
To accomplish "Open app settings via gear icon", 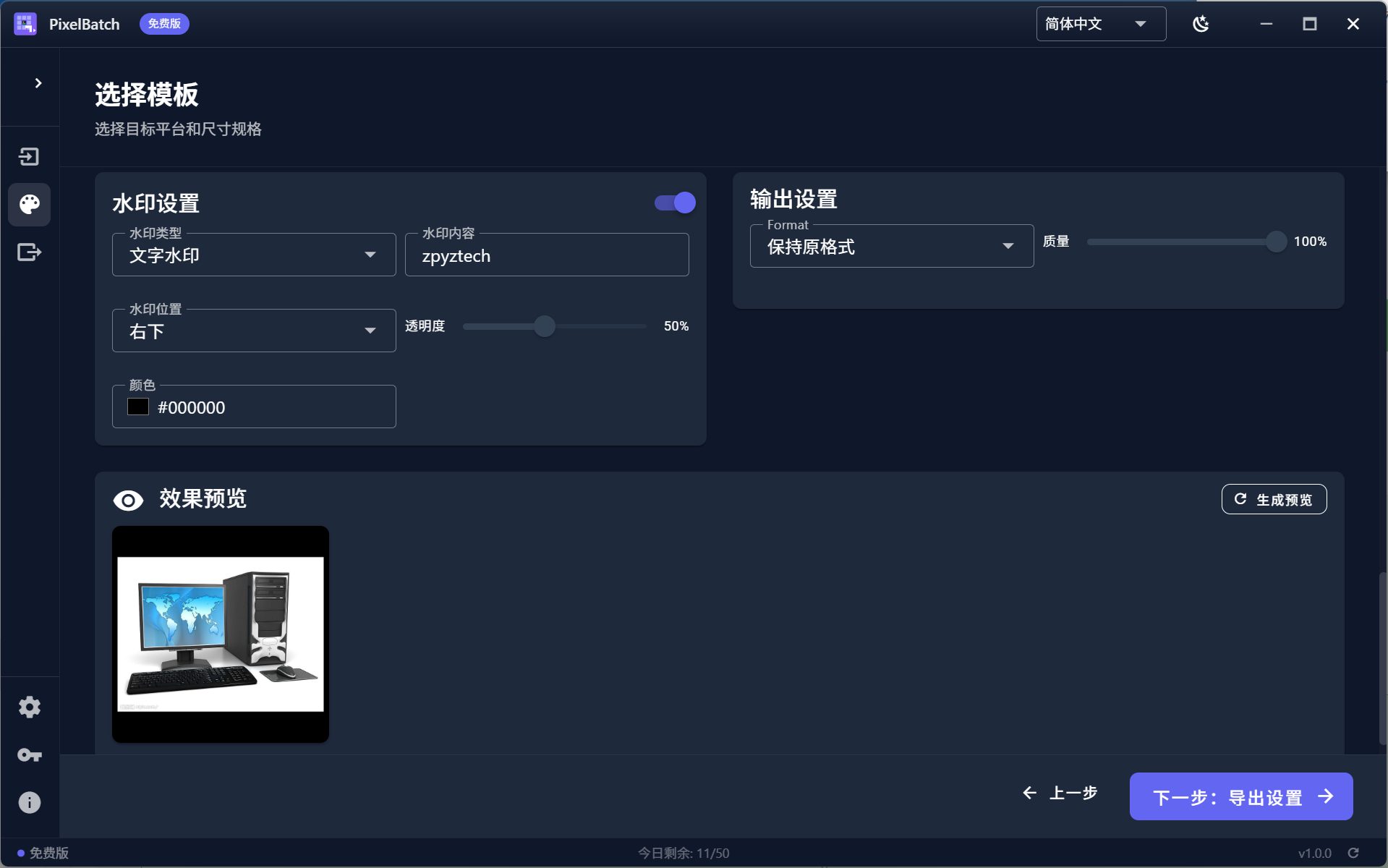I will [x=30, y=707].
